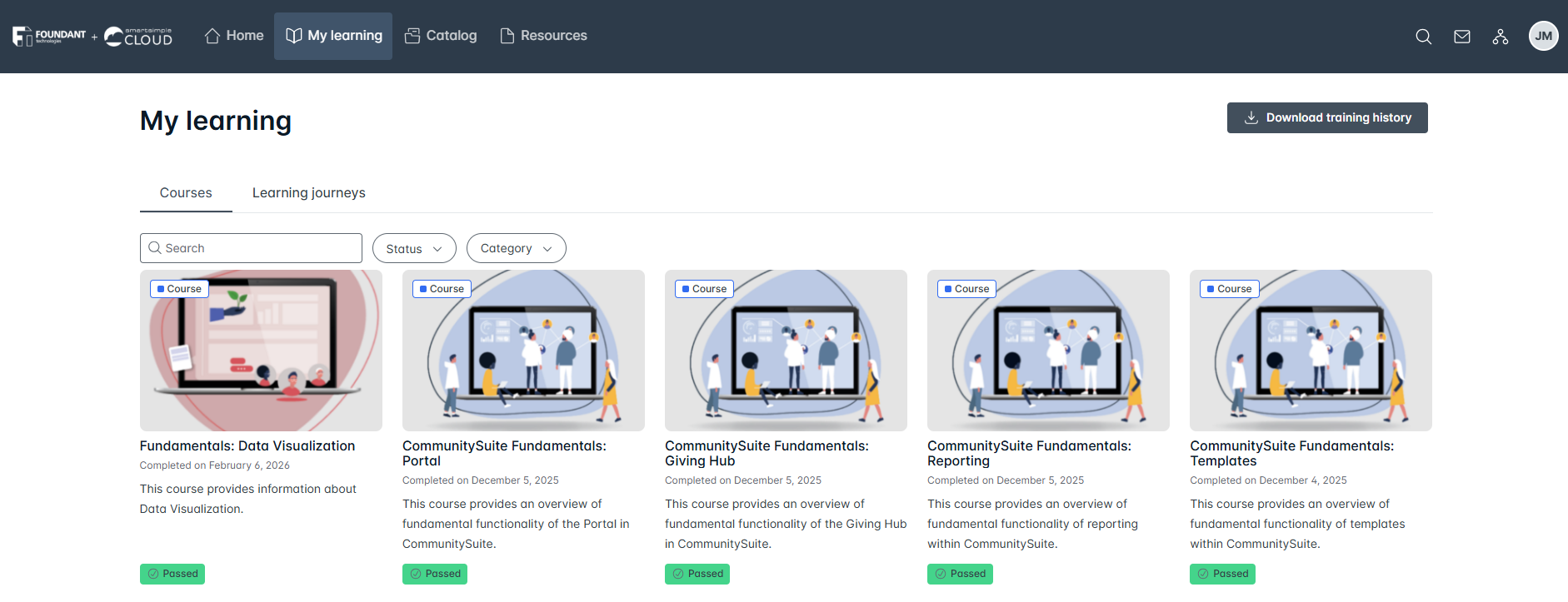Open Fundamentals: Data Visualization title link
The width and height of the screenshot is (1568, 602).
[x=247, y=446]
